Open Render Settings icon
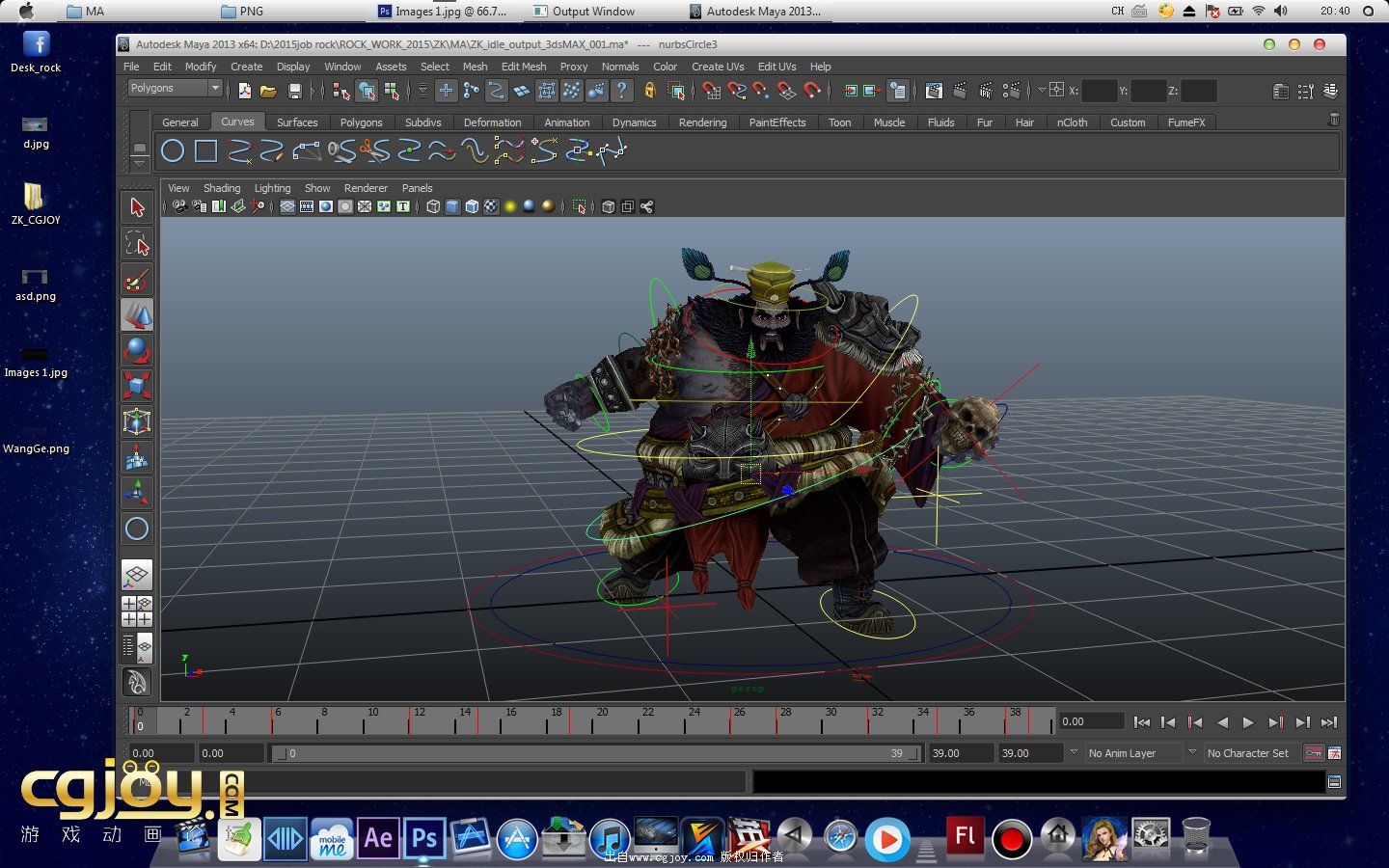Image resolution: width=1389 pixels, height=868 pixels. click(1011, 91)
